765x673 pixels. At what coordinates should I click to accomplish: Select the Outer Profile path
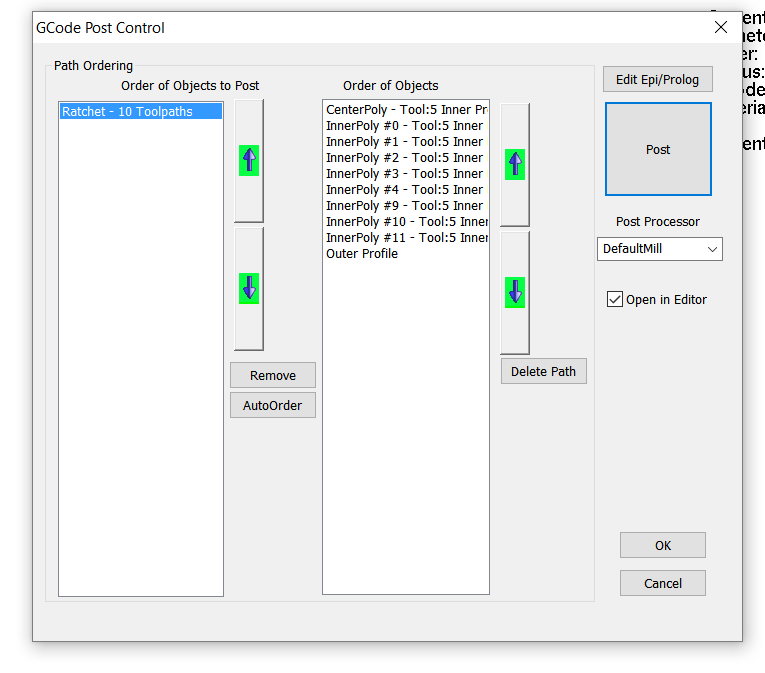point(362,254)
